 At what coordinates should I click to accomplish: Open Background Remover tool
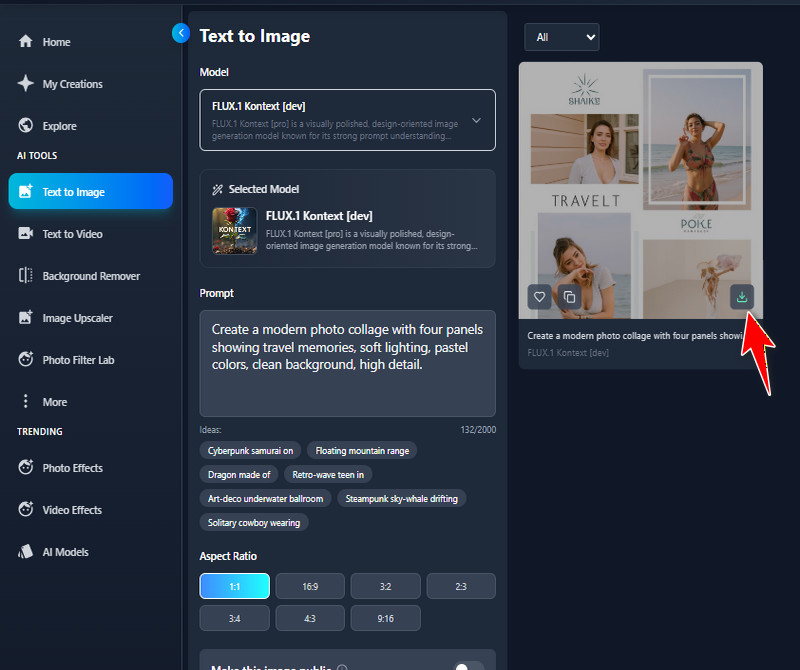[x=91, y=276]
